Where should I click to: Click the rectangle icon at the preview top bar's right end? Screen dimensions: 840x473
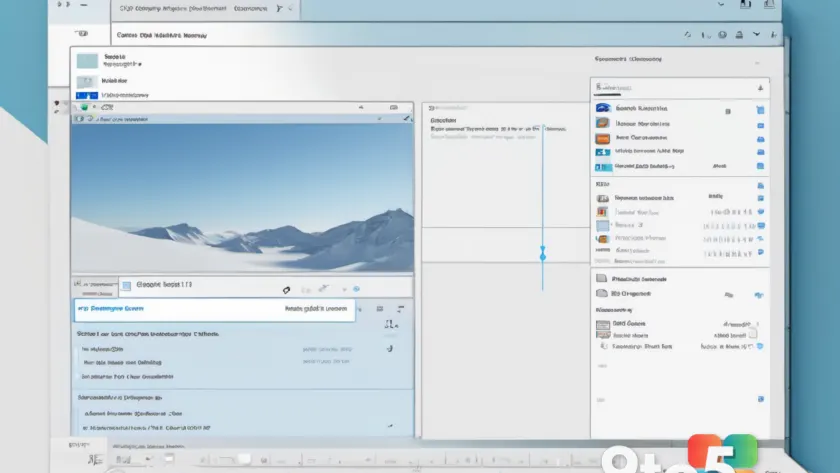(394, 108)
